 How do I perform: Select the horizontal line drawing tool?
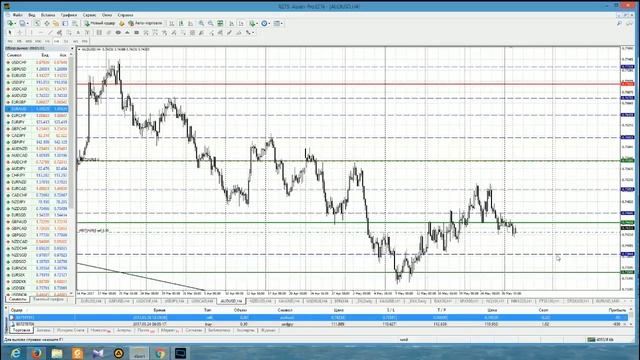(41, 32)
